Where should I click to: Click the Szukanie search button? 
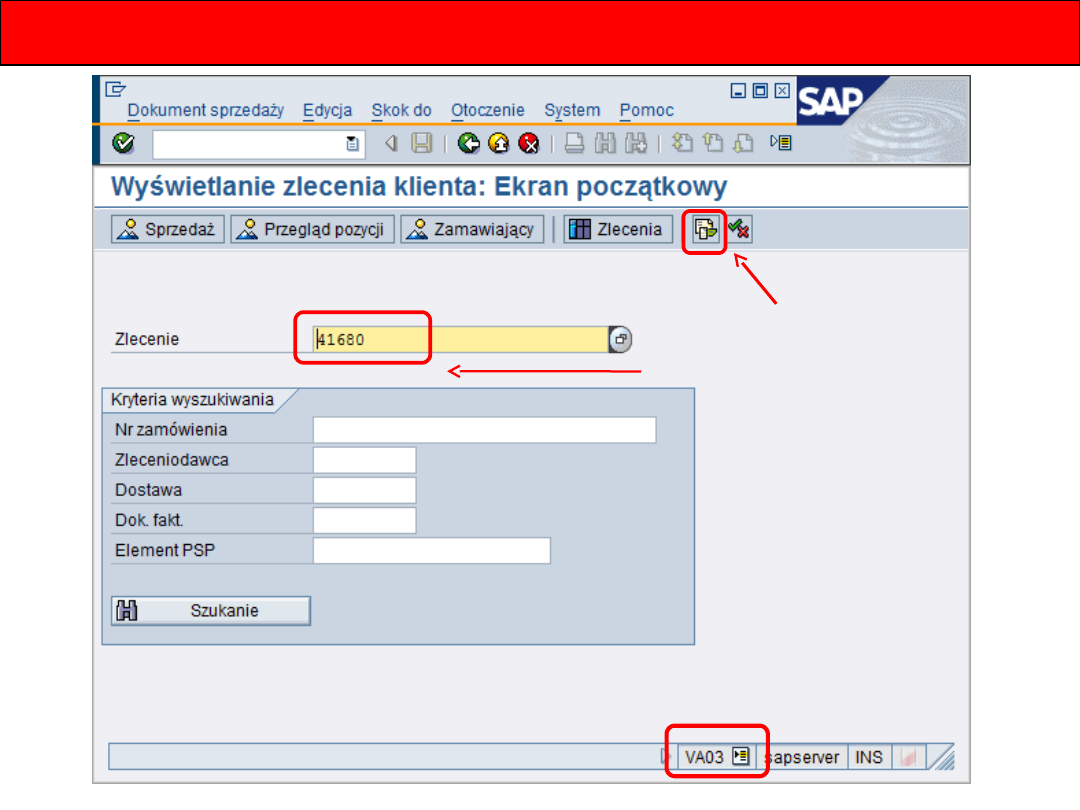point(211,611)
